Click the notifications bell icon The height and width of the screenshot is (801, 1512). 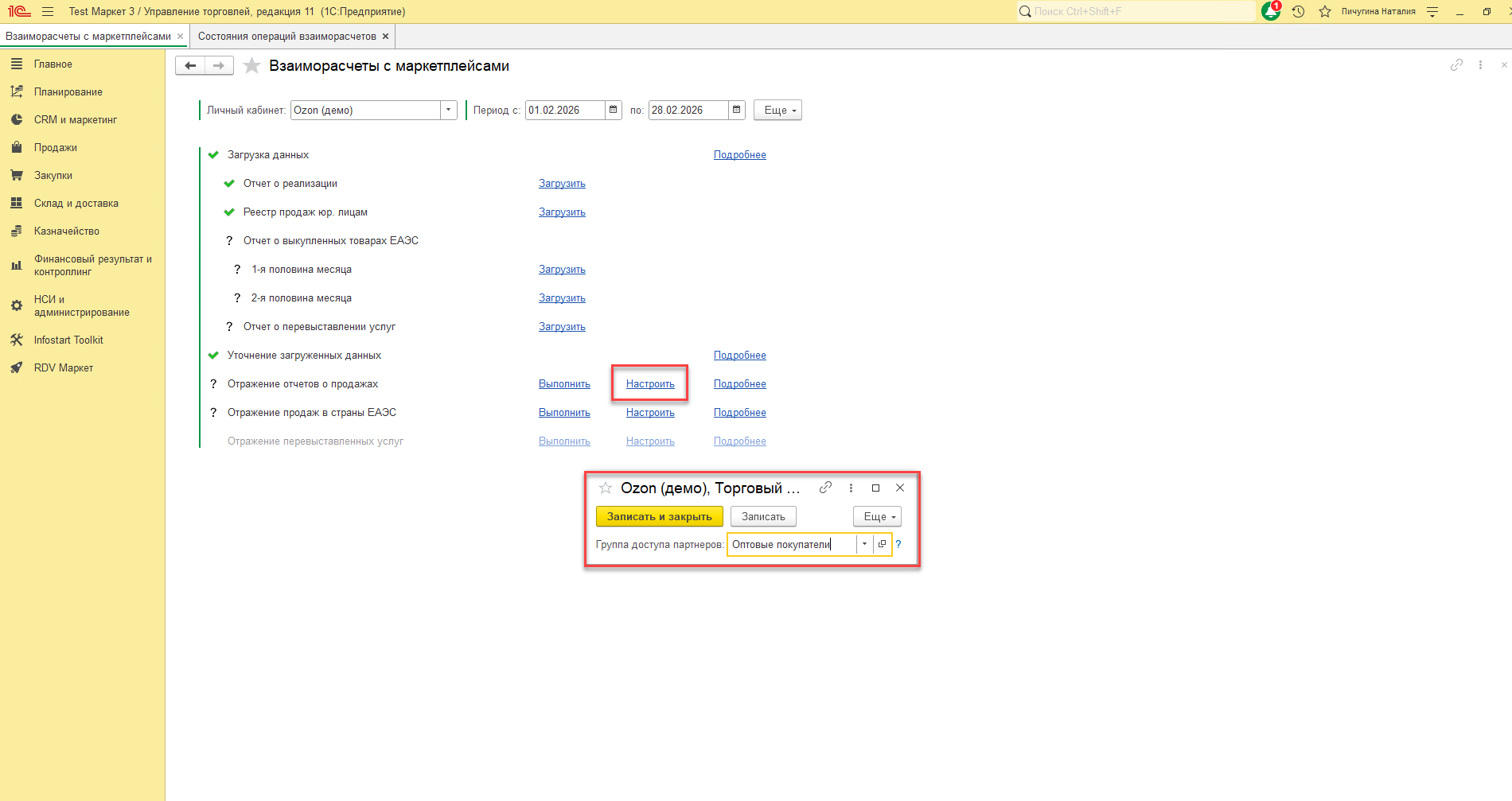1271,12
